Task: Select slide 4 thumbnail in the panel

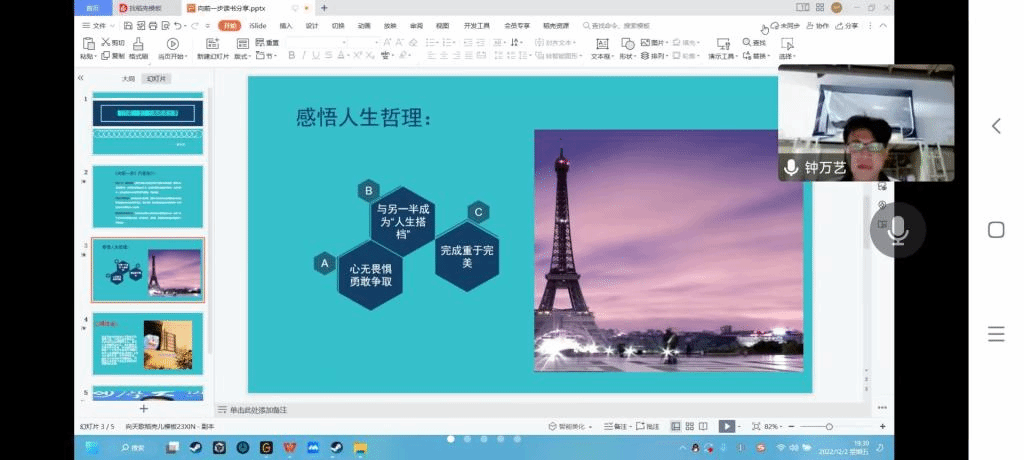Action: tap(148, 344)
